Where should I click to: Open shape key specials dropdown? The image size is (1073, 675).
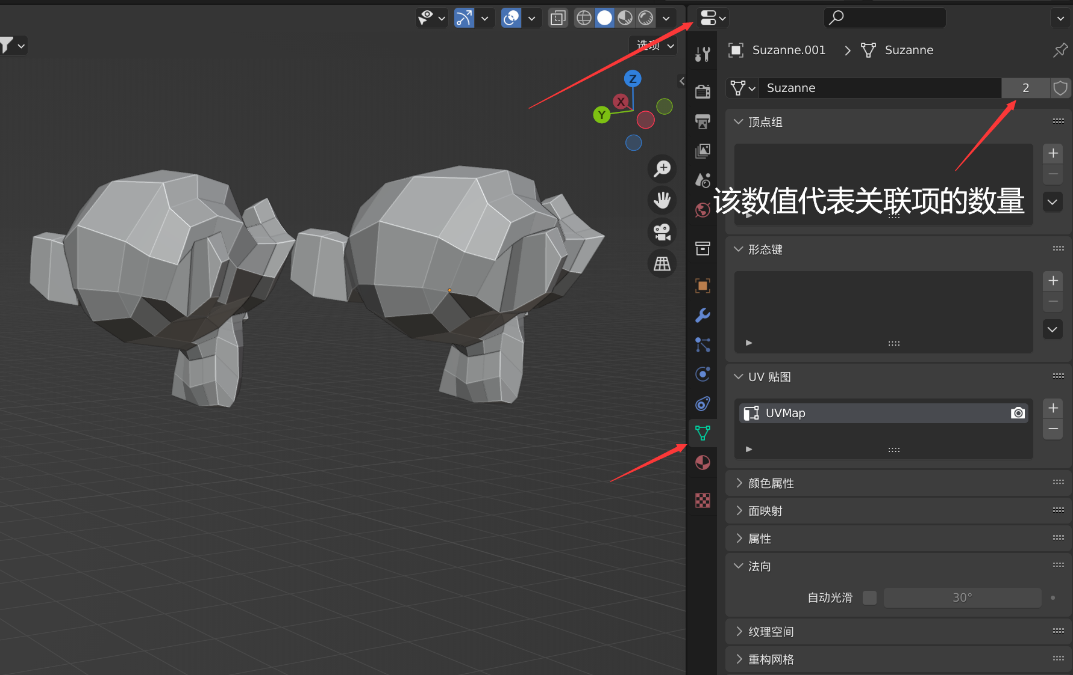tap(1053, 329)
